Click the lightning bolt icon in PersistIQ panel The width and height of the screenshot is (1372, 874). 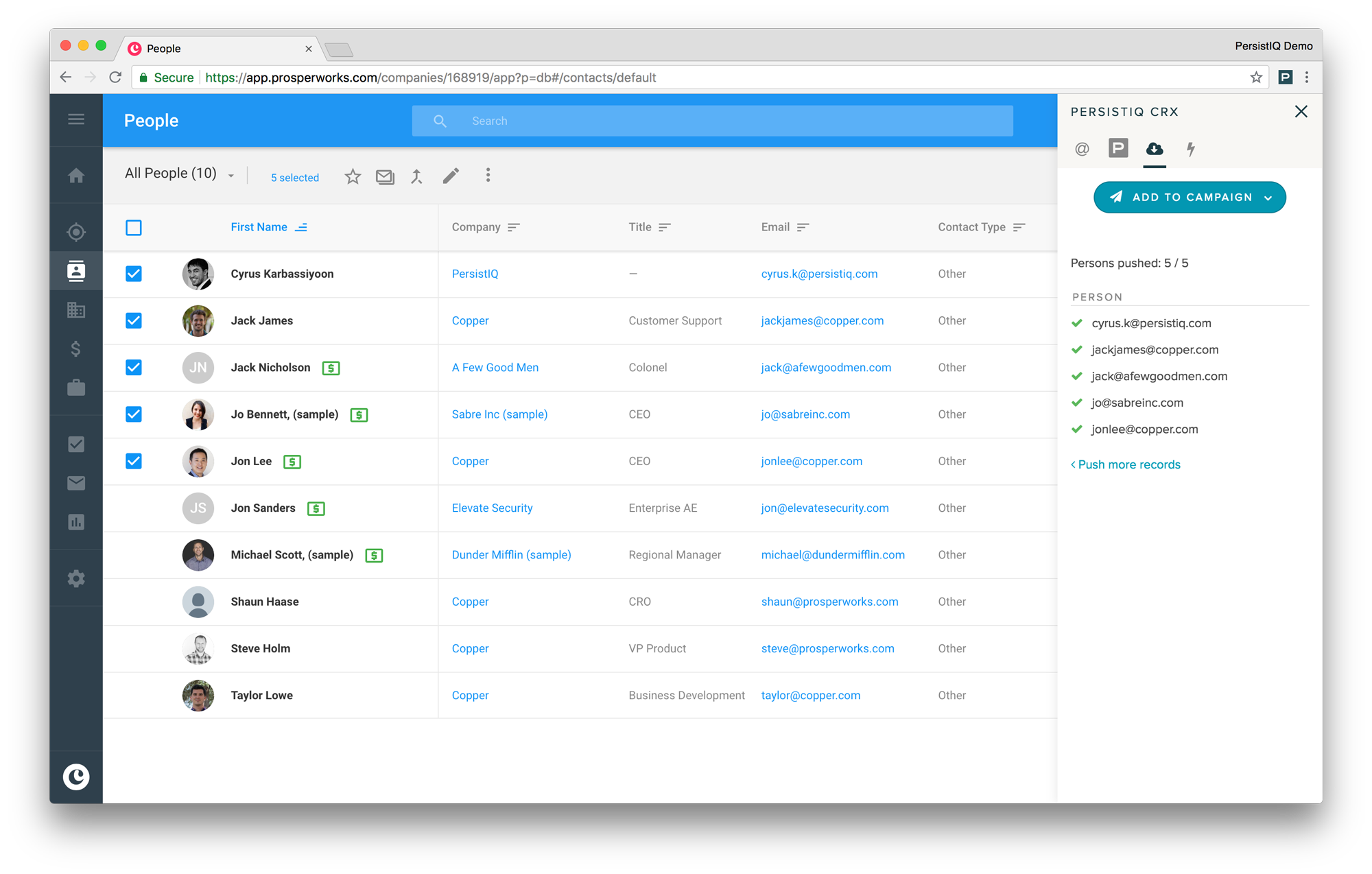point(1191,149)
